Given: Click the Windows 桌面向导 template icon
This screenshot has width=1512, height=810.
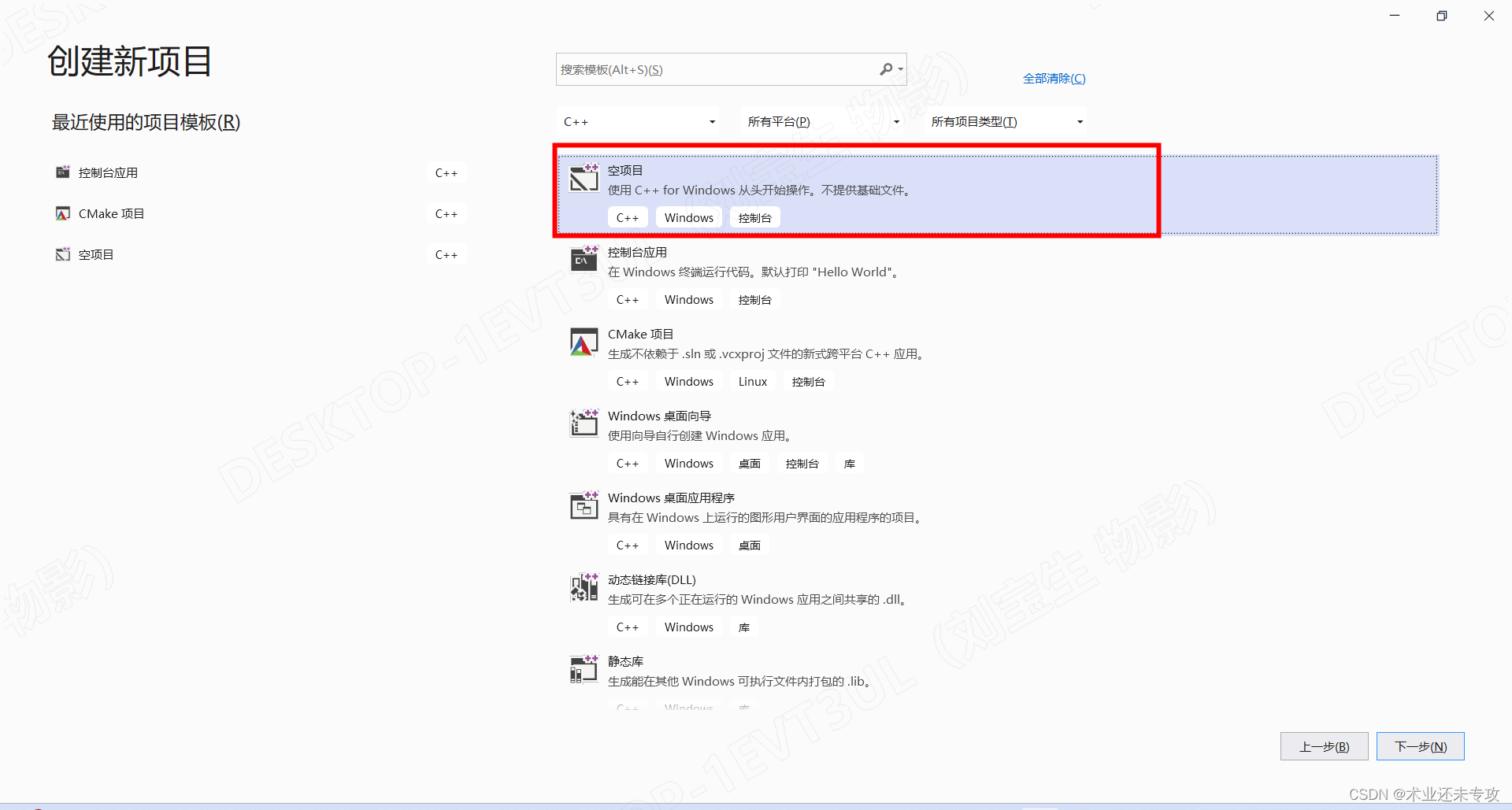Looking at the screenshot, I should click(584, 423).
